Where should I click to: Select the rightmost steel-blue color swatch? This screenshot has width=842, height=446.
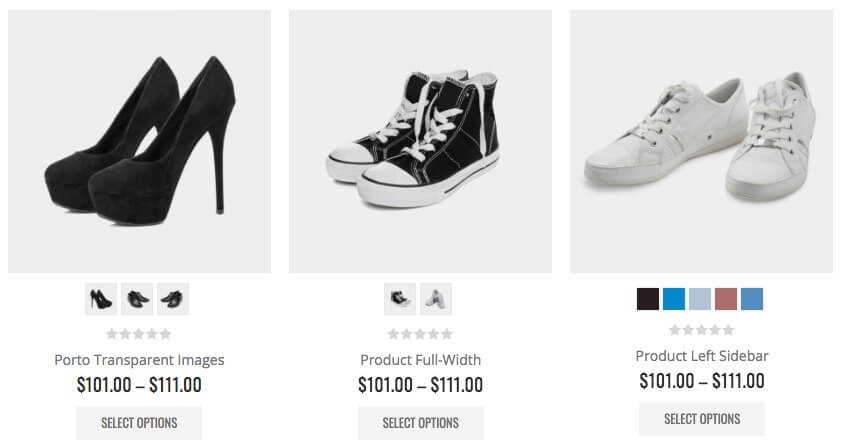[x=752, y=299]
